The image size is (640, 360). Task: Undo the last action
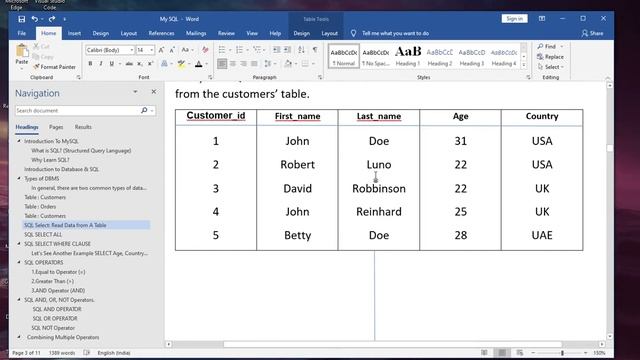[x=35, y=19]
